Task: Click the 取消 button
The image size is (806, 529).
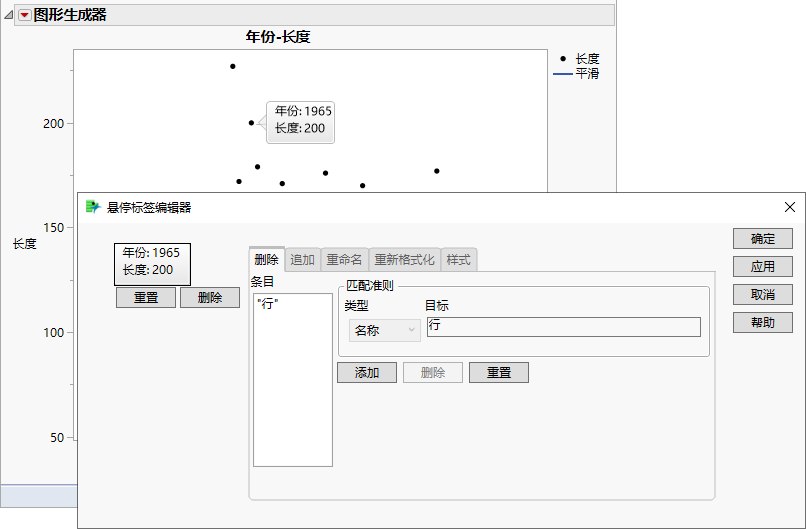Action: tap(763, 295)
